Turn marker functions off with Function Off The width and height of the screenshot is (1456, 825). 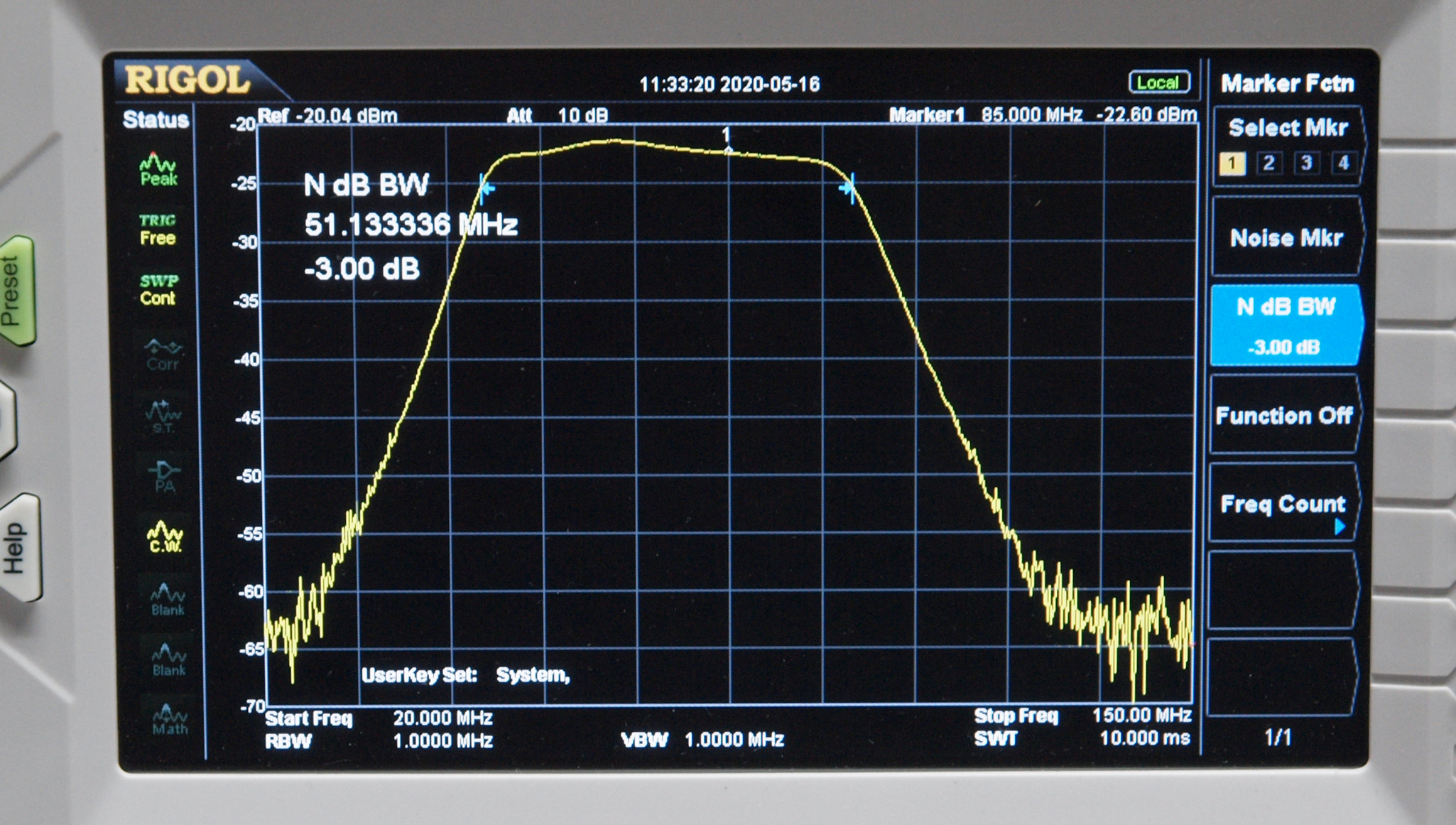click(x=1284, y=416)
